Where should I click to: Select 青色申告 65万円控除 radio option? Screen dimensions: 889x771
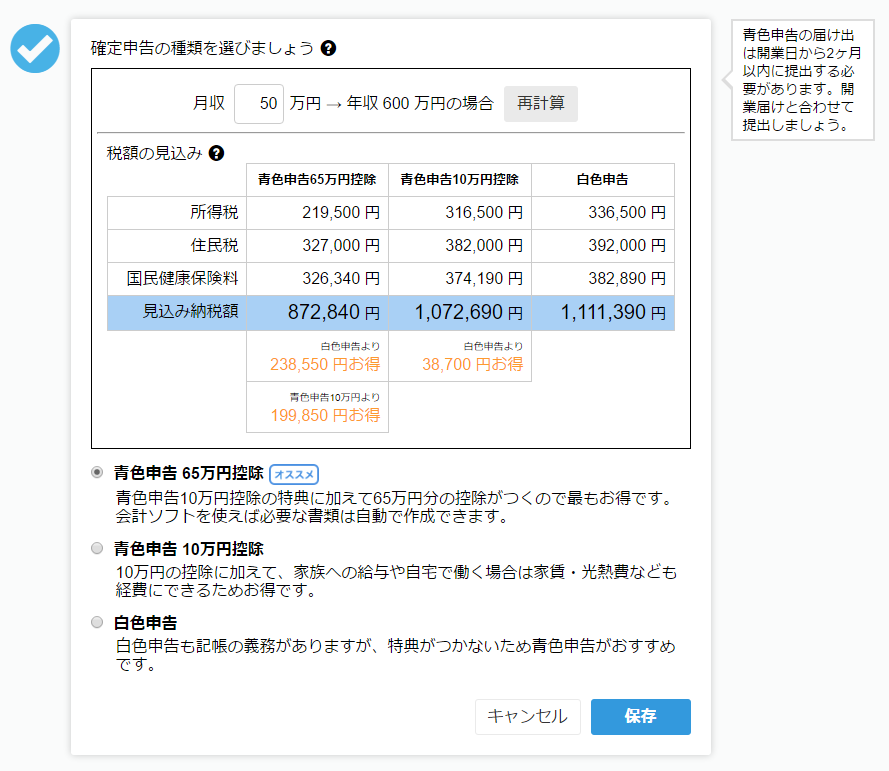click(97, 472)
